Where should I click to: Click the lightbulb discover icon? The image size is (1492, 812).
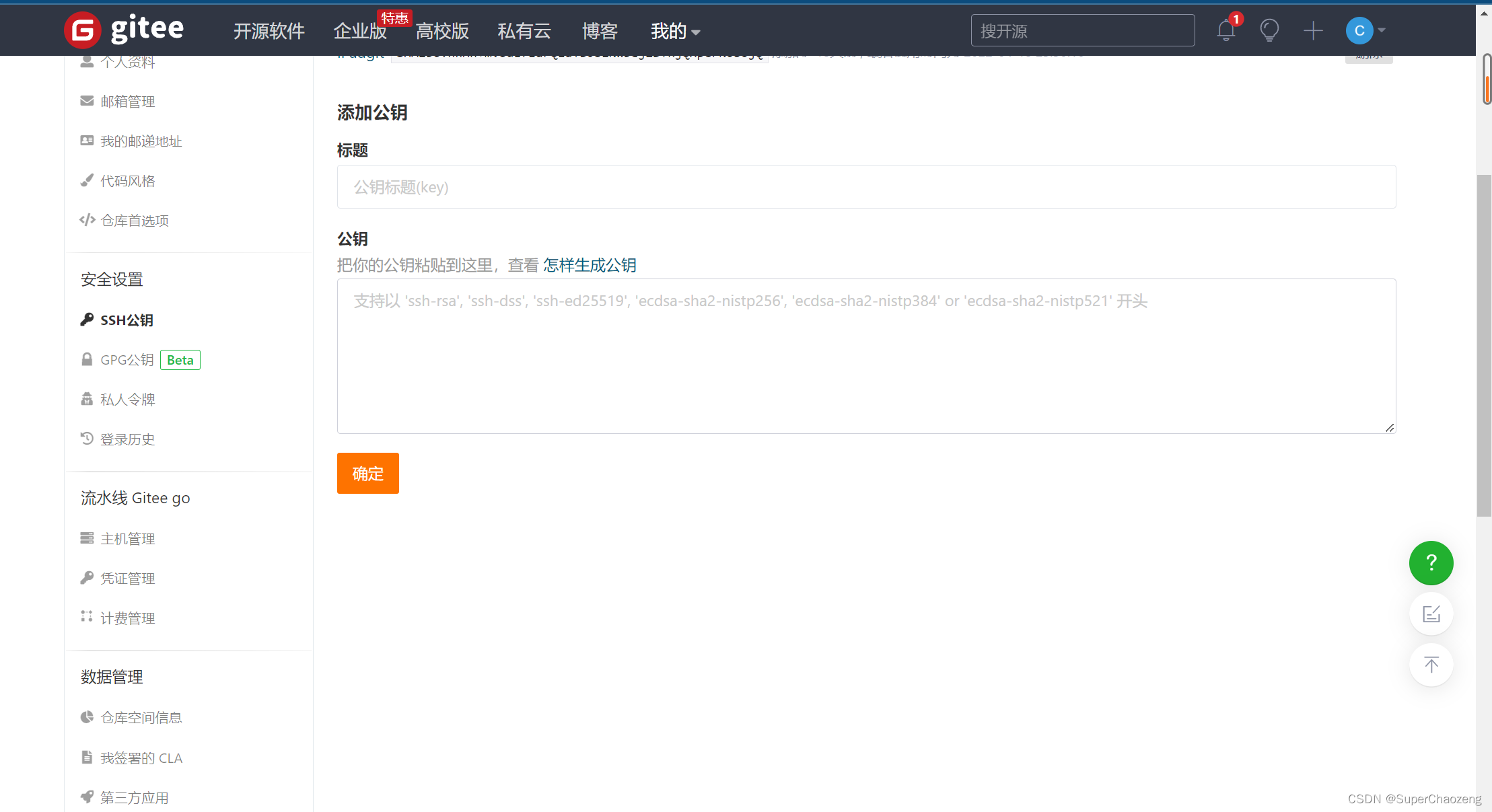point(1269,31)
